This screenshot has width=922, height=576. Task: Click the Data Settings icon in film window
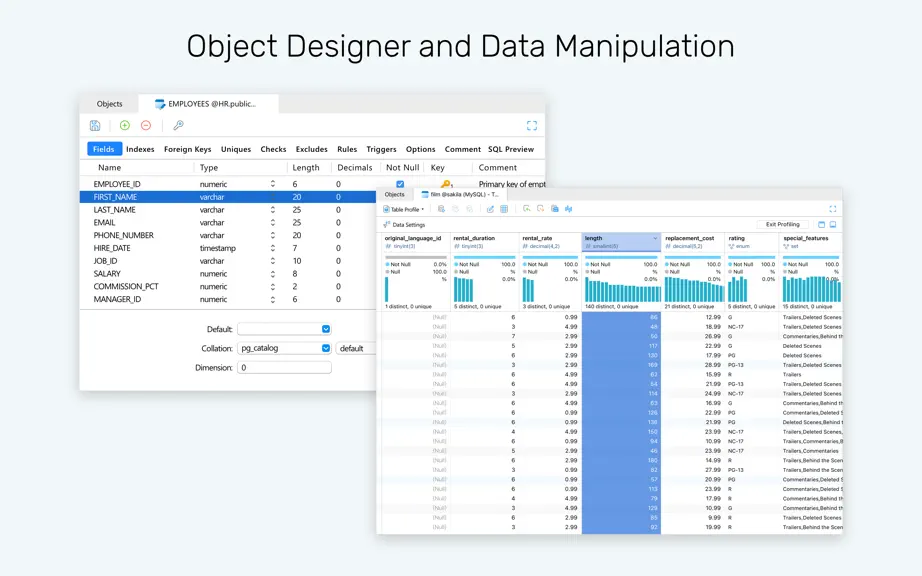[386, 225]
